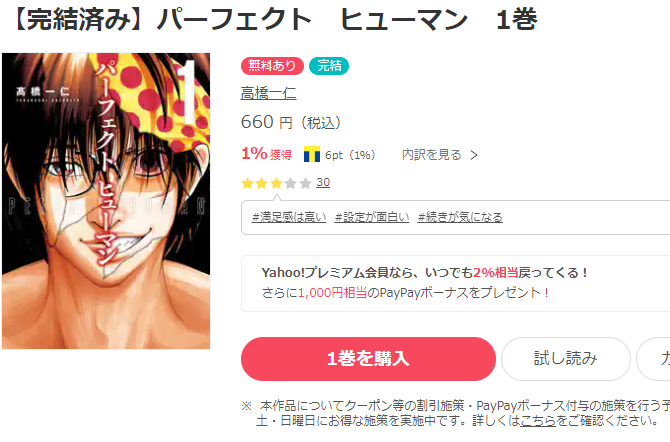Click the gray fifth star
The width and height of the screenshot is (670, 442).
click(305, 183)
